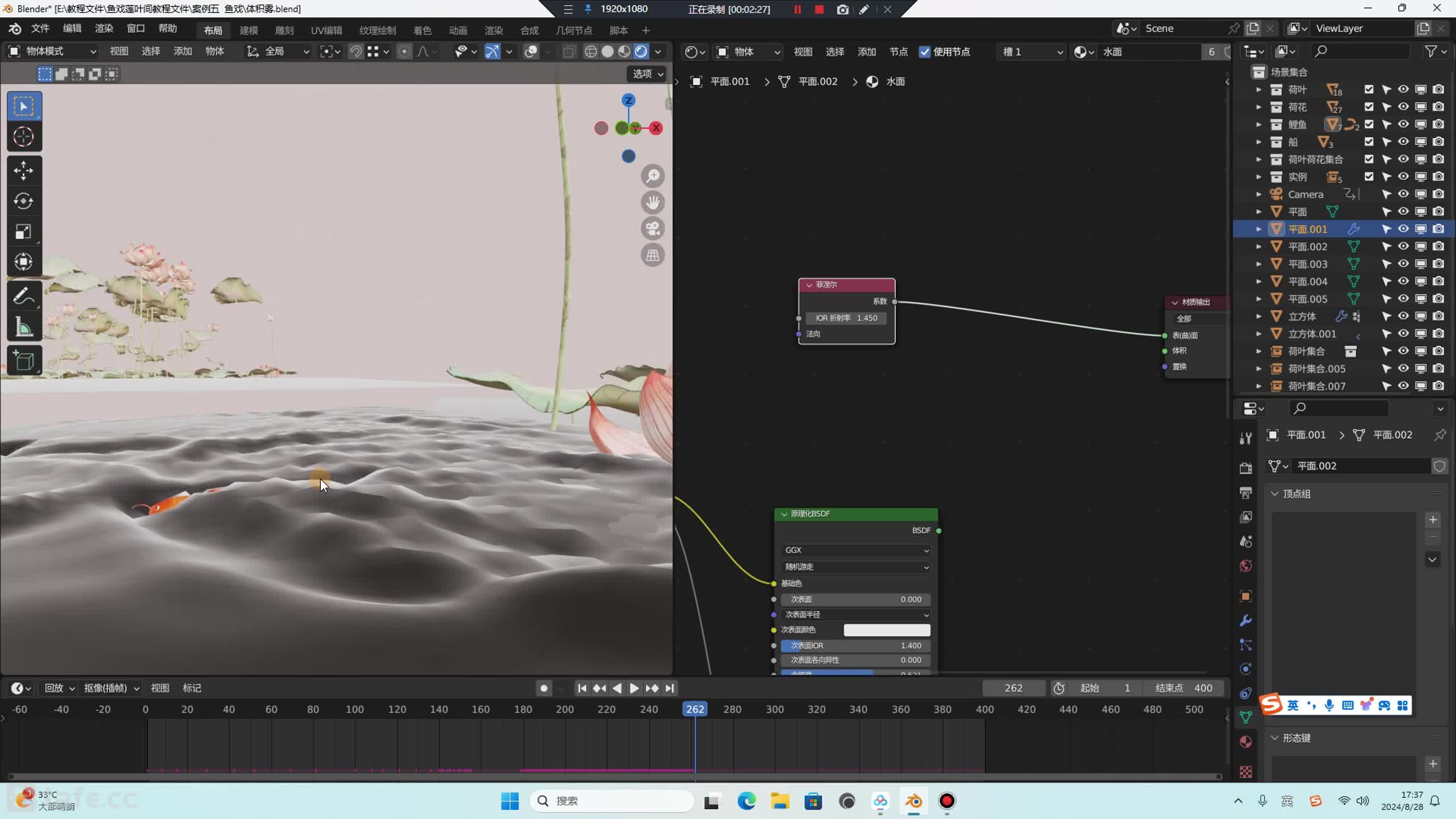
Task: Select the Annotate pencil tool
Action: pyautogui.click(x=24, y=296)
